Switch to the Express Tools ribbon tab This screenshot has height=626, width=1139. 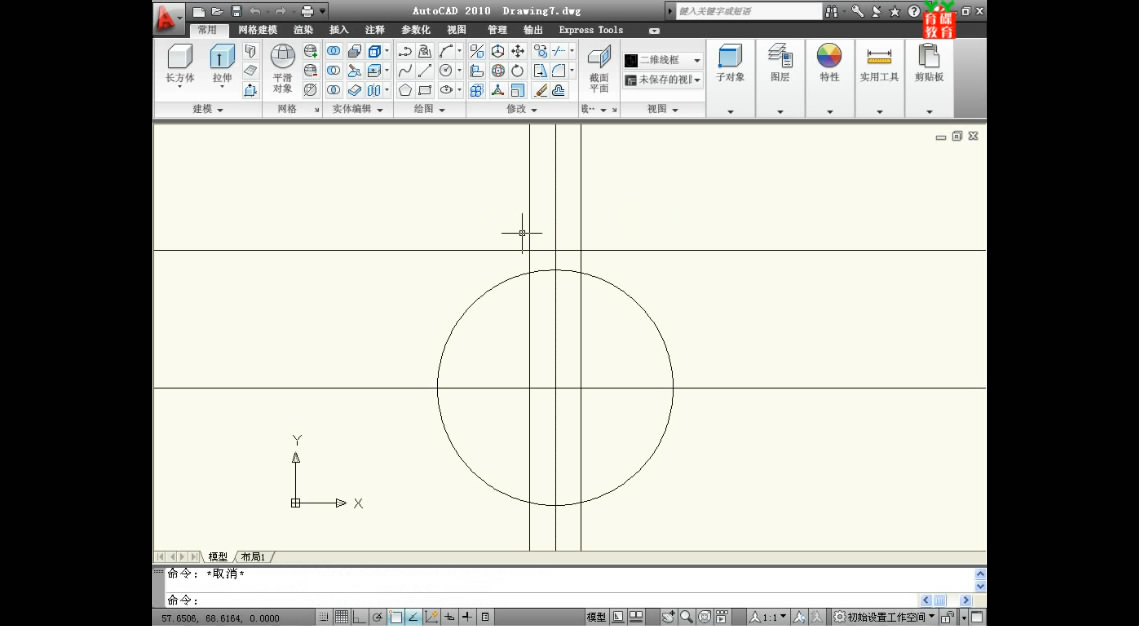(x=591, y=31)
